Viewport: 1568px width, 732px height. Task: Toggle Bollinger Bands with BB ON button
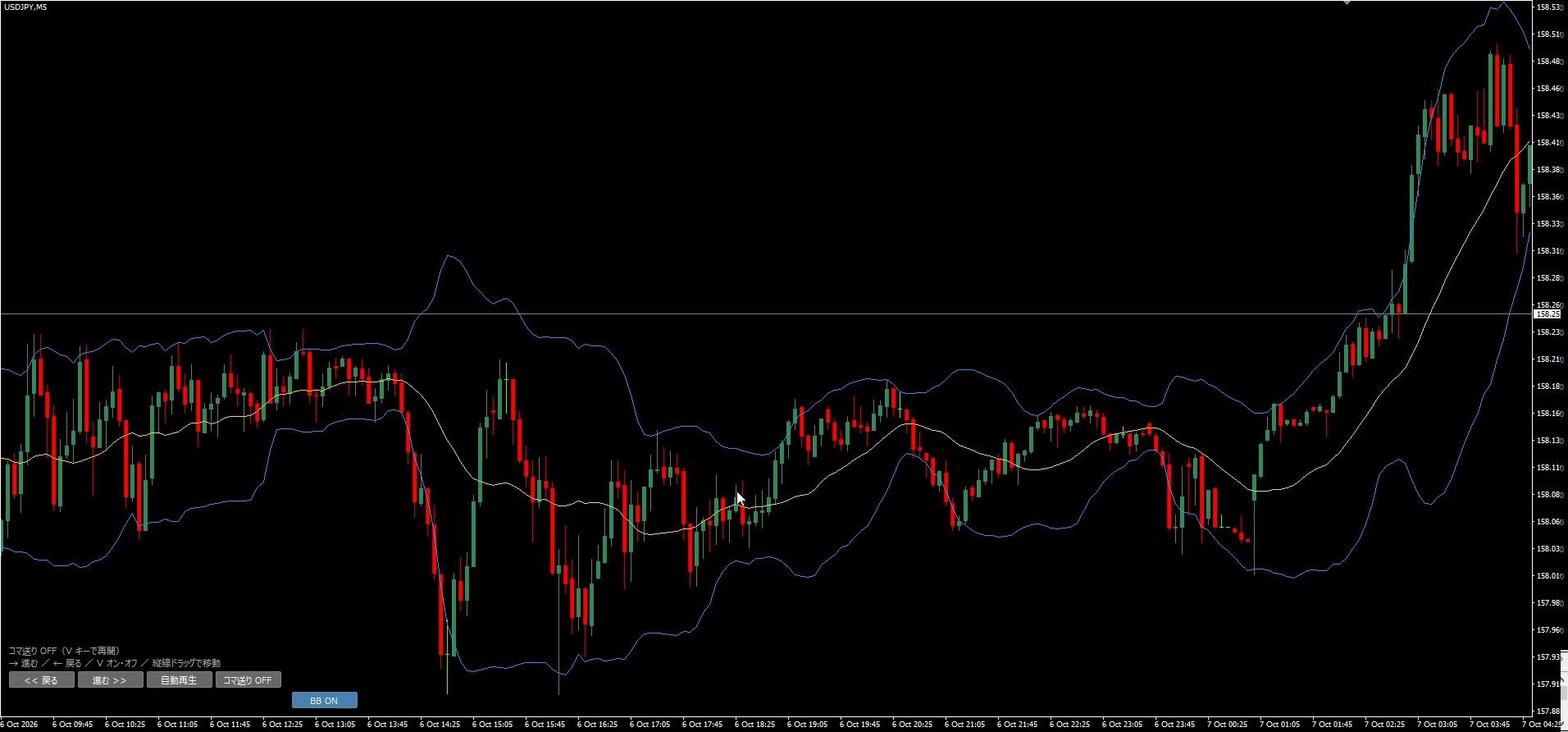click(324, 700)
